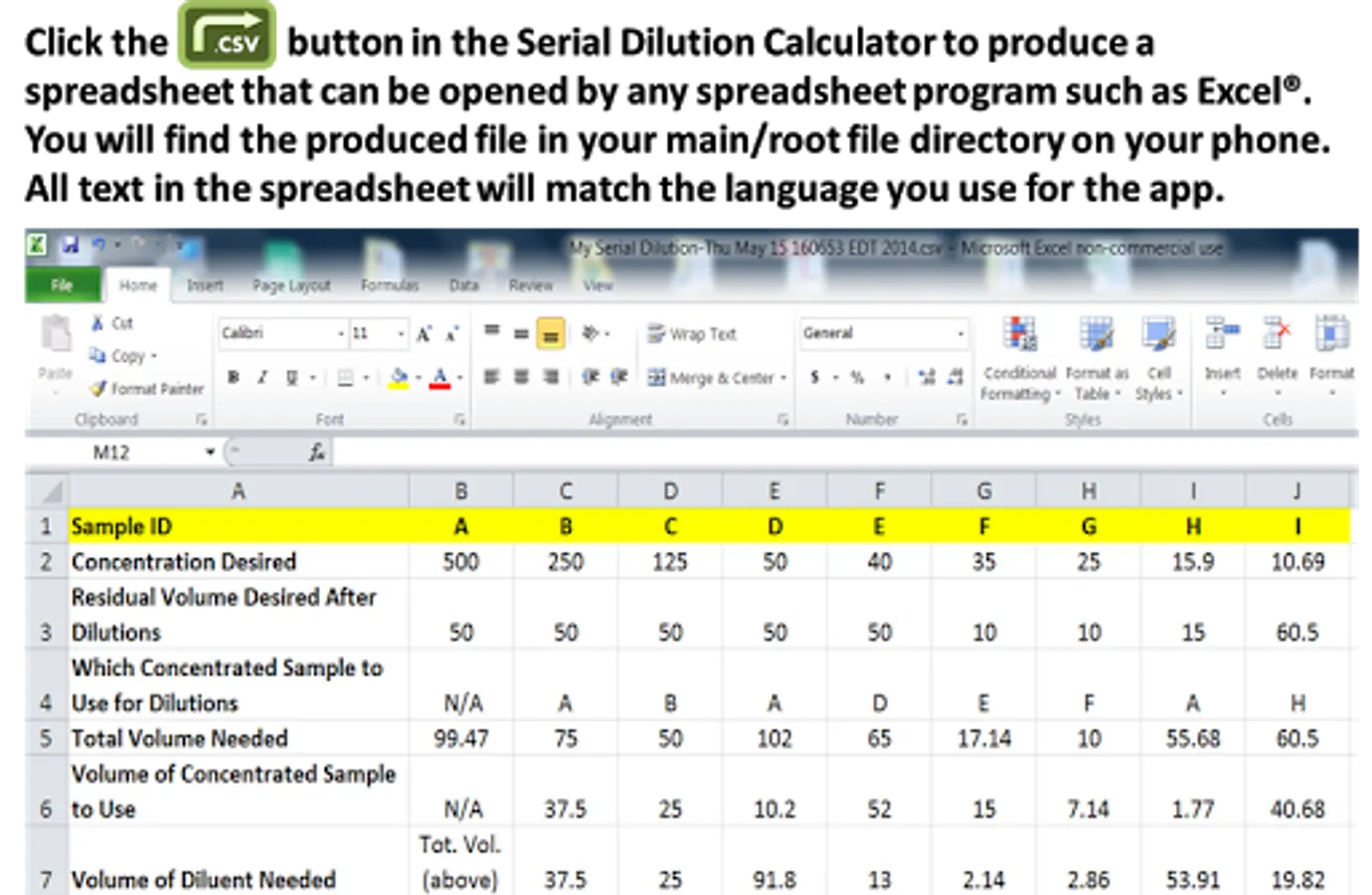Open the Merge & Center dropdown arrow

click(783, 378)
